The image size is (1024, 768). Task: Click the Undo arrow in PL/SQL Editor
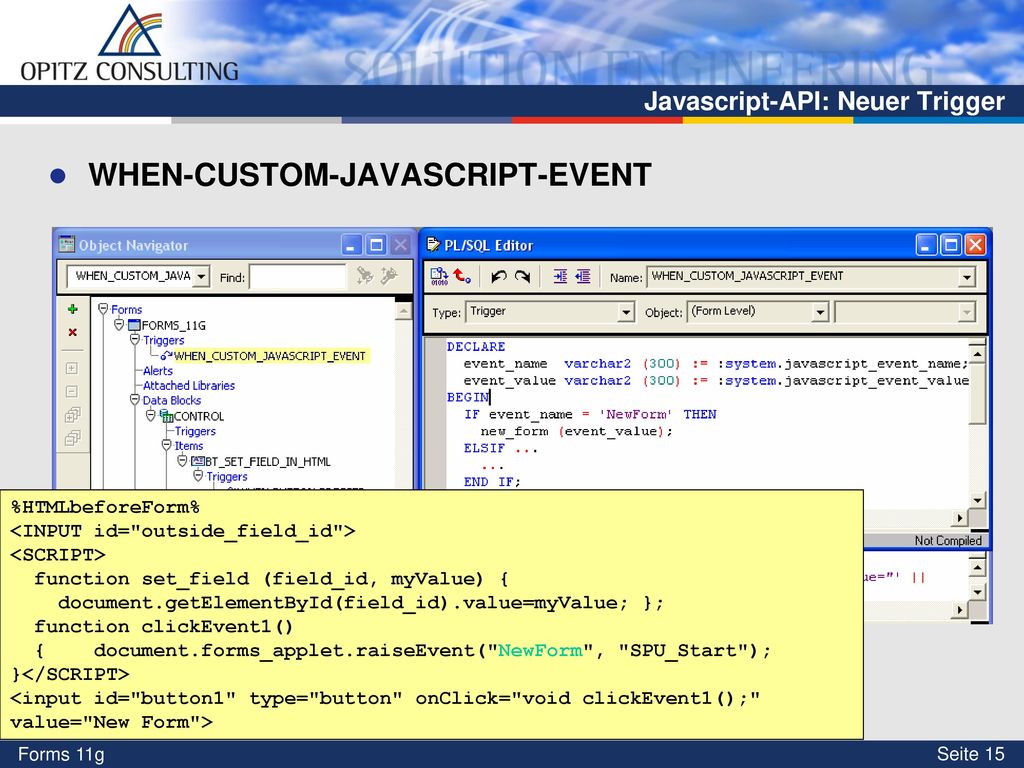click(x=499, y=277)
